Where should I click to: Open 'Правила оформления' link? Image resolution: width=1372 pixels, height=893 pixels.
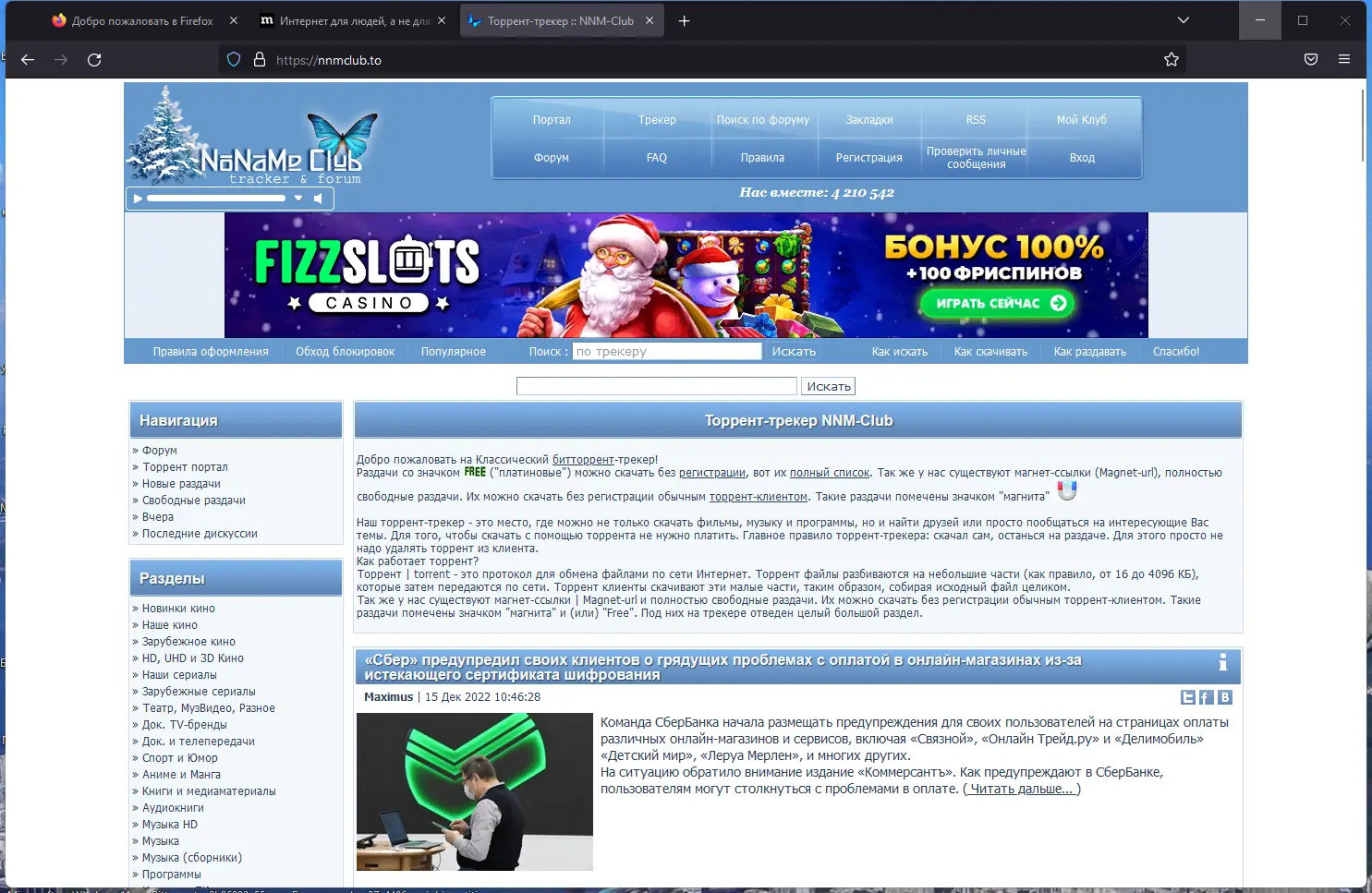(x=211, y=352)
